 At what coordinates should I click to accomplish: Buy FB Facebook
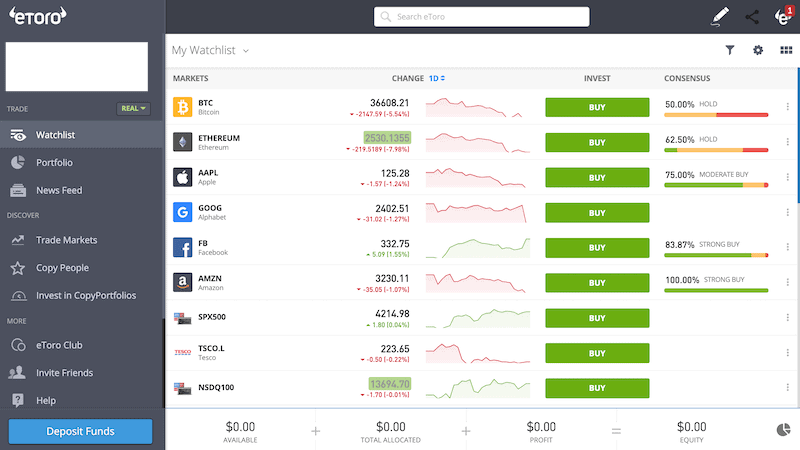pyautogui.click(x=597, y=247)
